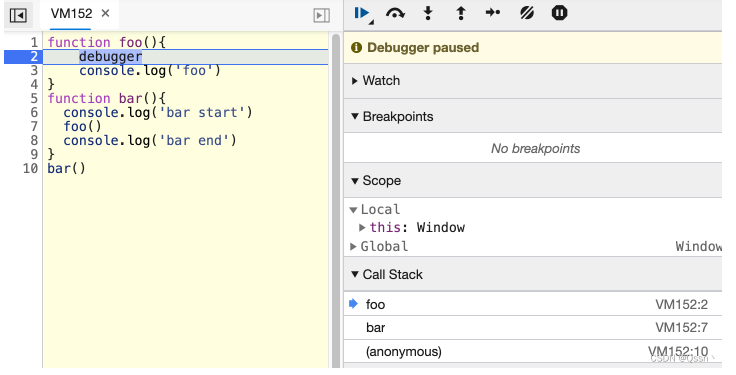Screen dimensions: 736x375
Task: Select the (anonymous) call stack frame
Action: pyautogui.click(x=533, y=352)
